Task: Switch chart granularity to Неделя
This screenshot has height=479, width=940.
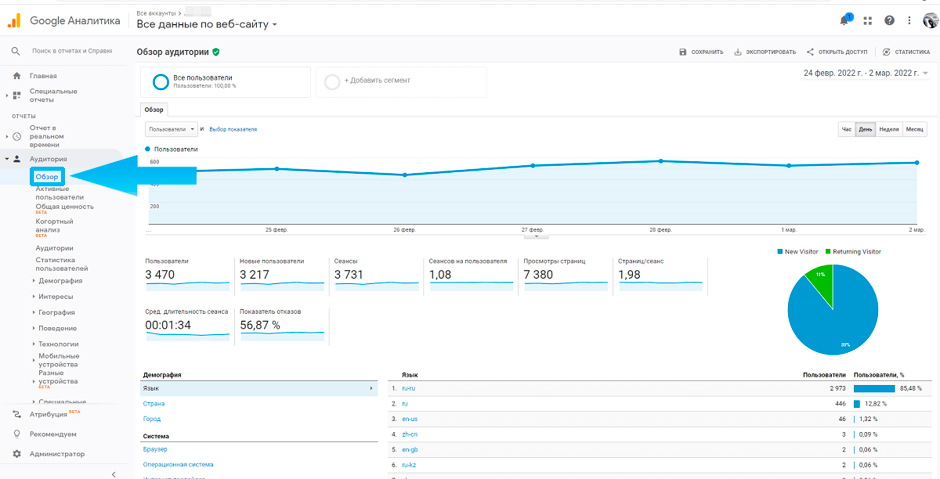Action: (889, 129)
